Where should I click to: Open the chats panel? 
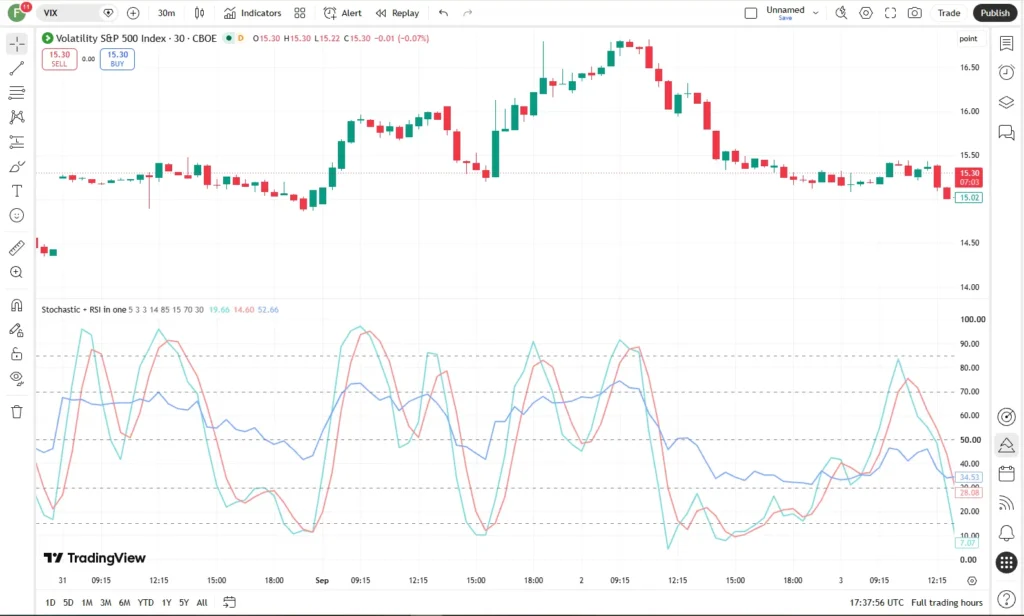pos(1006,133)
